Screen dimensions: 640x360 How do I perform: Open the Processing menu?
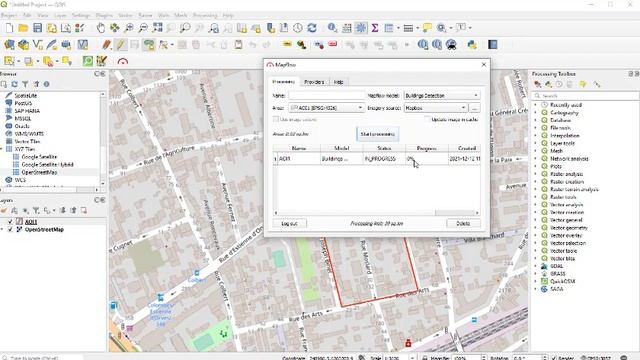pyautogui.click(x=205, y=15)
